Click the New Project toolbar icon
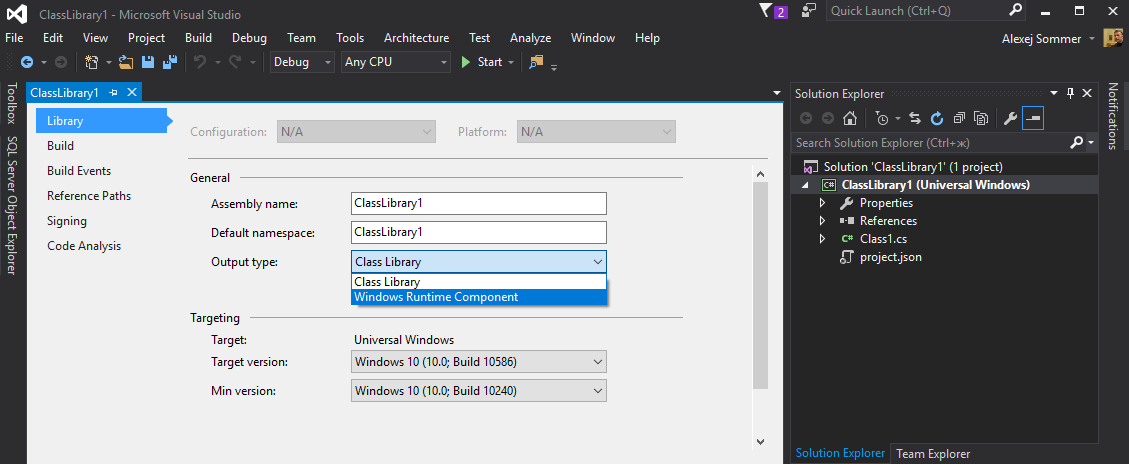The height and width of the screenshot is (464, 1129). (x=91, y=63)
